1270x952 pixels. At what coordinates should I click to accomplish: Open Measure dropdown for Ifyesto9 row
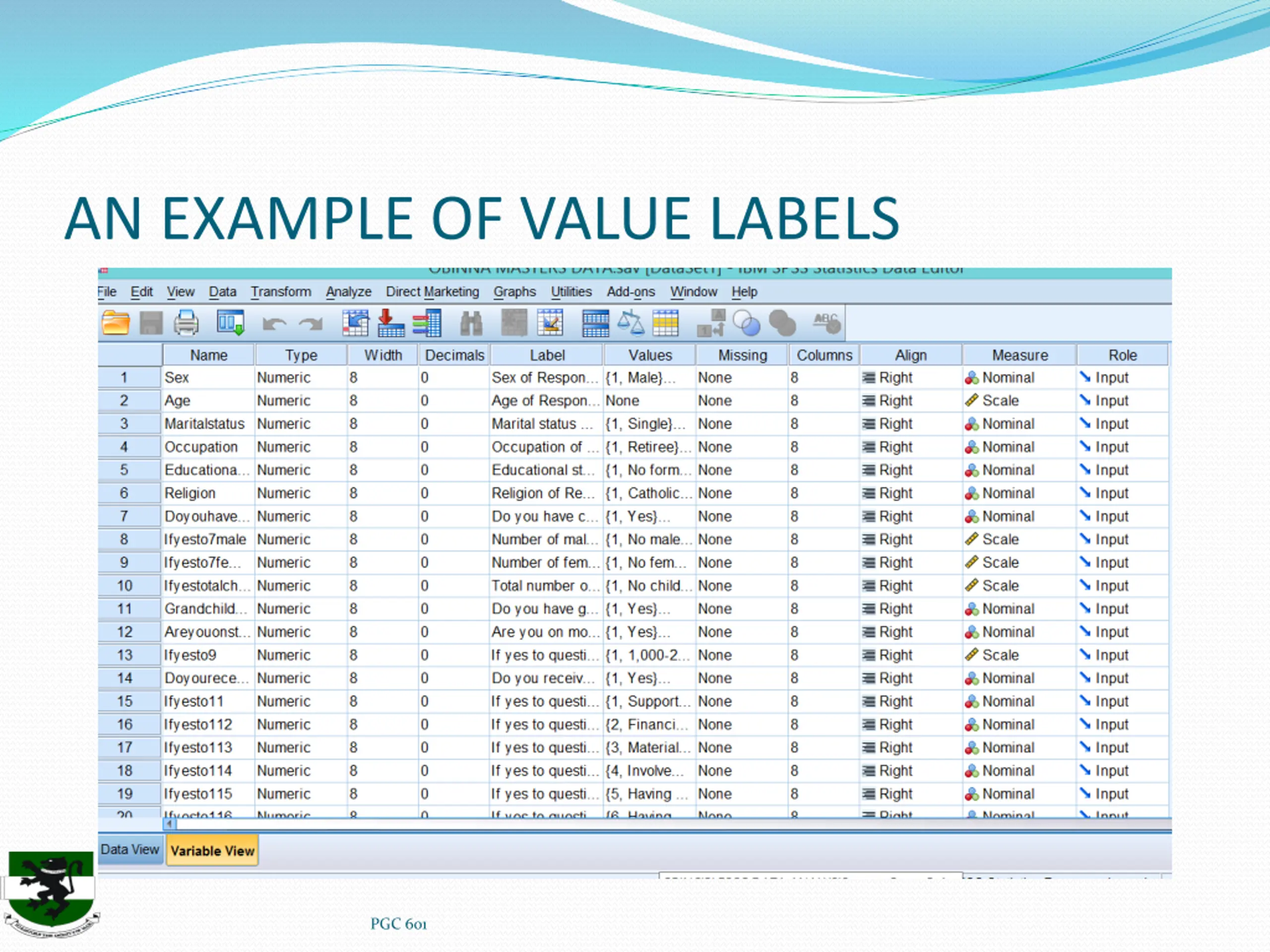(x=1019, y=655)
